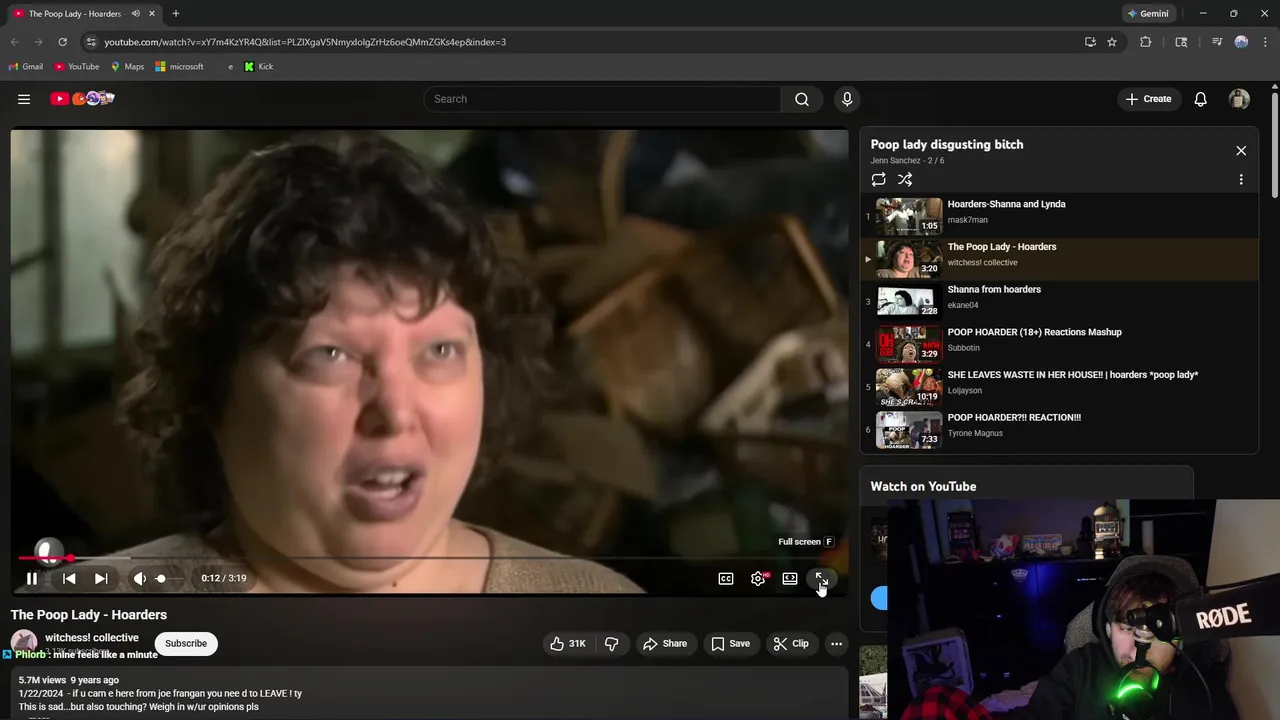
Task: Open more actions ellipsis beside Clip
Action: 837,644
